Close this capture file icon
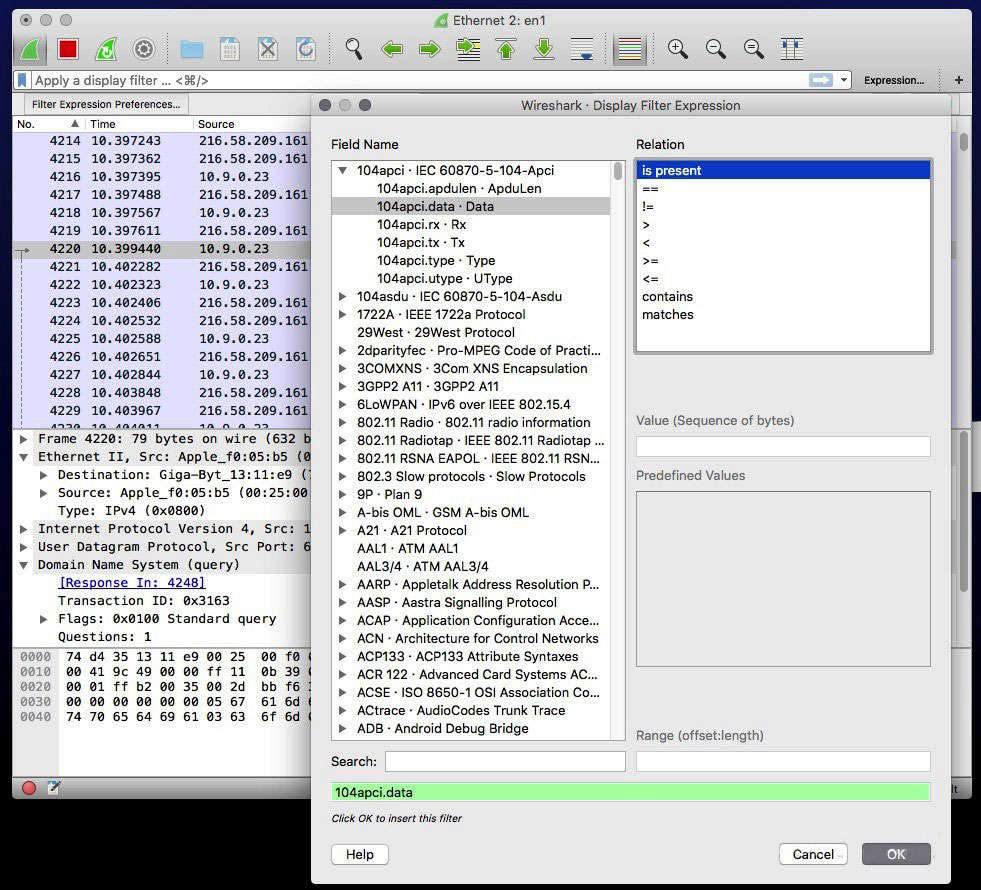 268,49
